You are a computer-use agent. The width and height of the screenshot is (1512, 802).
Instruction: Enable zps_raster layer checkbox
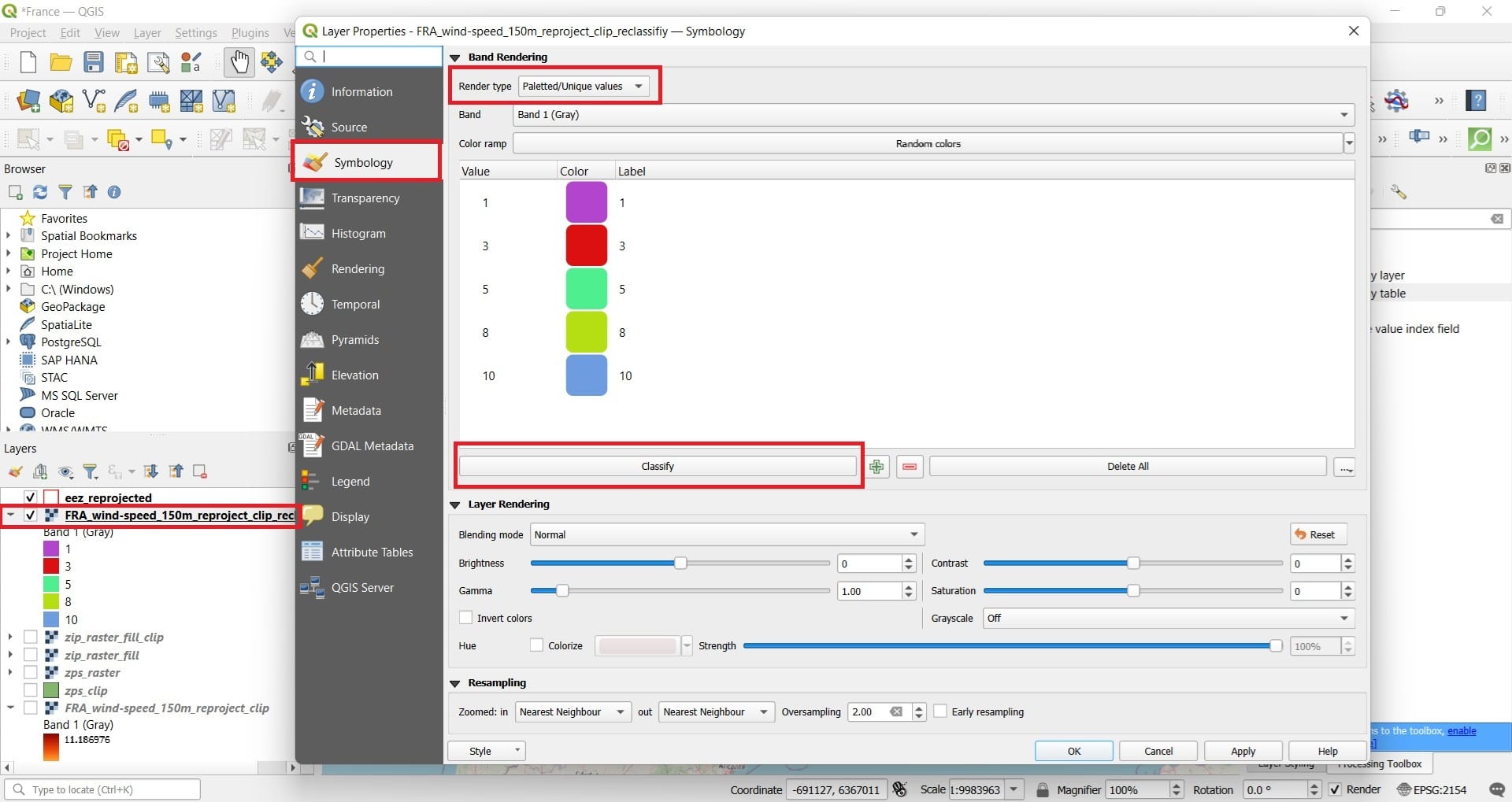31,673
